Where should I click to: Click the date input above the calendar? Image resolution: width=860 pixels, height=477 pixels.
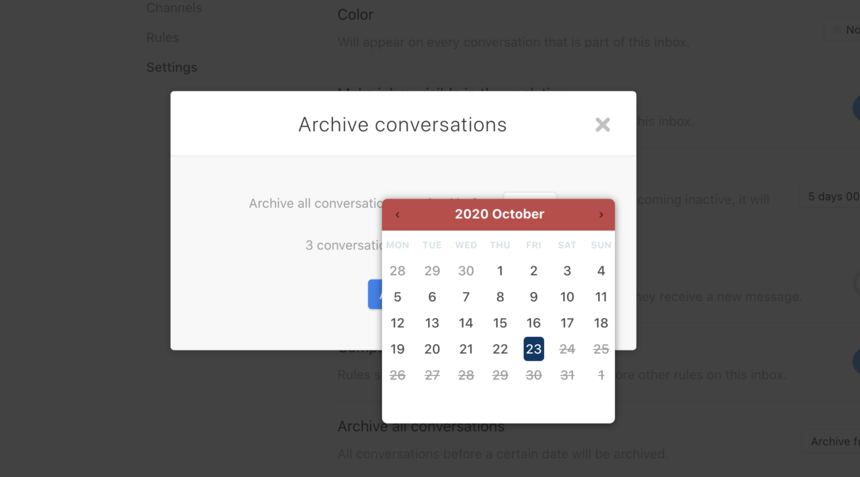coord(530,196)
